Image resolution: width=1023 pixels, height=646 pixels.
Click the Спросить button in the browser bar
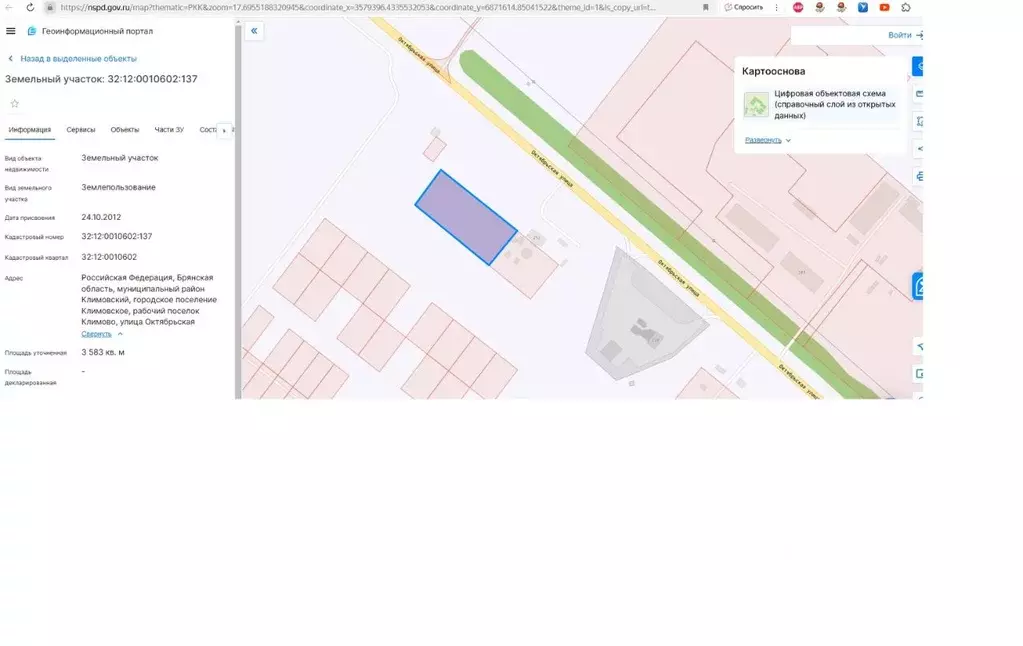[x=743, y=7]
